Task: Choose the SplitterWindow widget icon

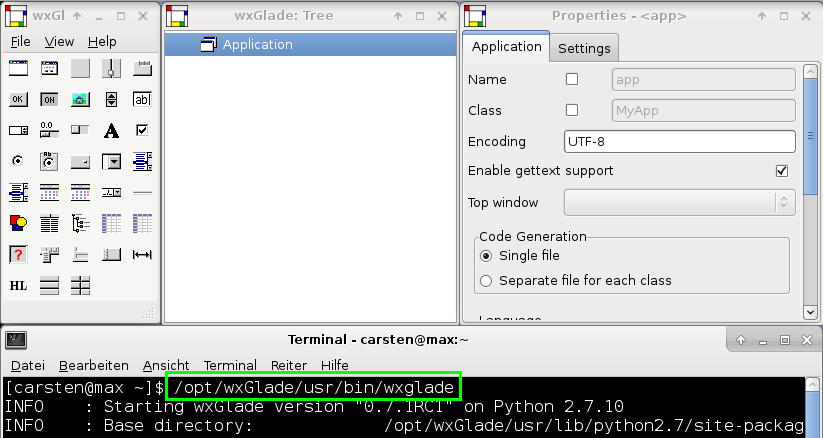Action: (x=111, y=68)
